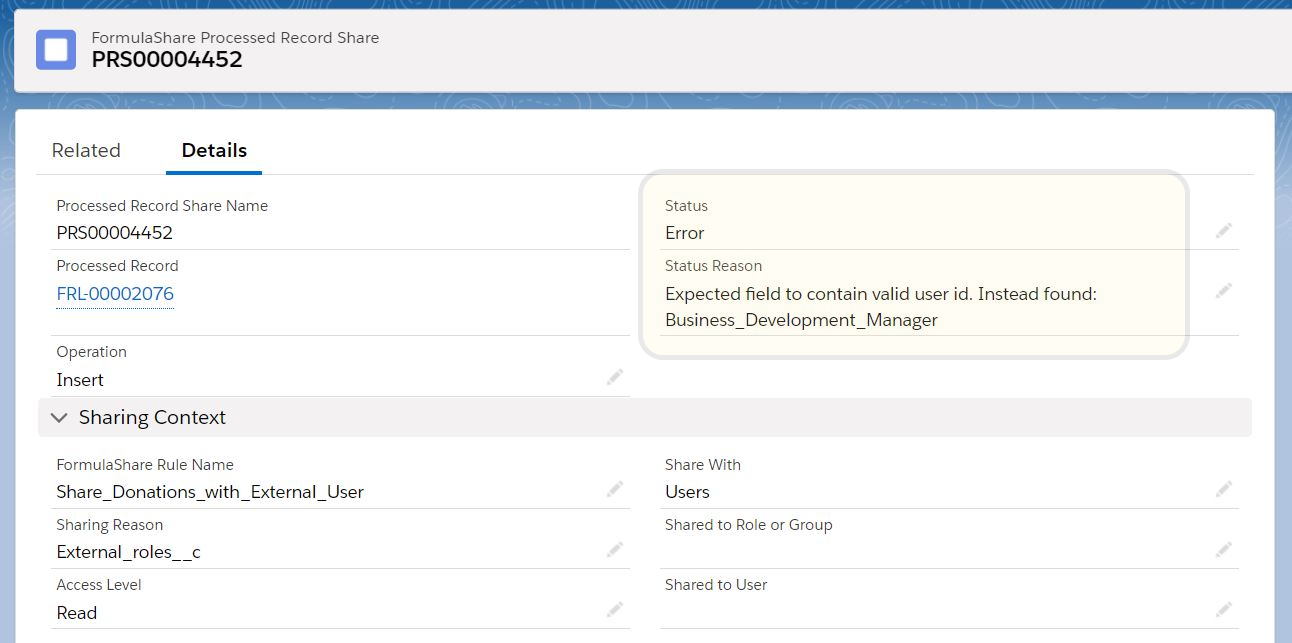Collapse the Sharing Context section chevron
1292x643 pixels.
click(x=59, y=418)
